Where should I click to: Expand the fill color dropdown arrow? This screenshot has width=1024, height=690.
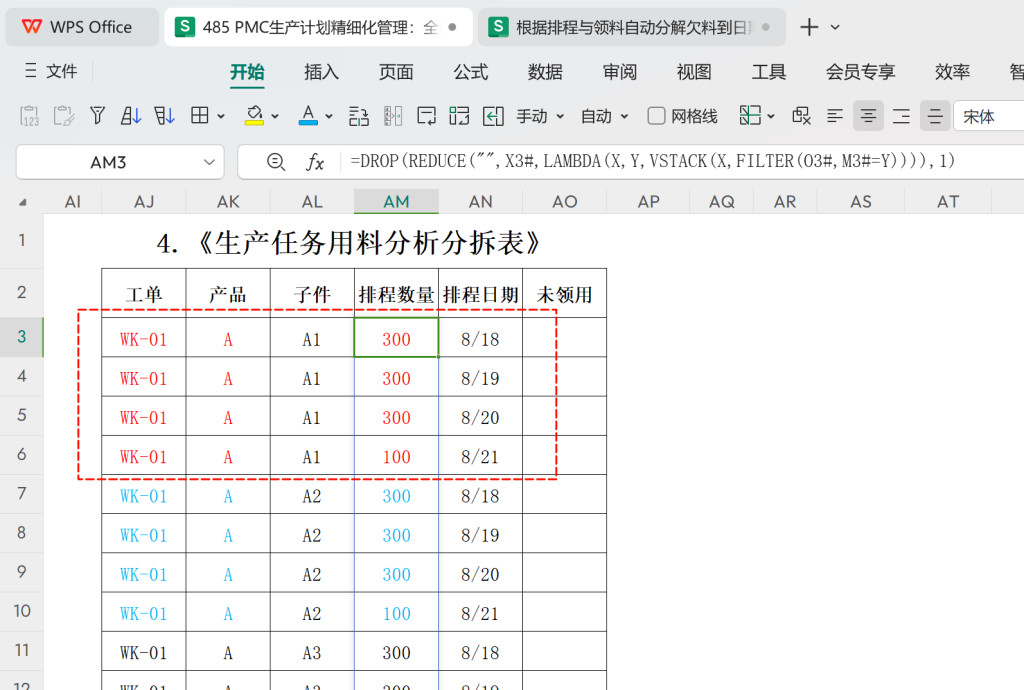[275, 117]
